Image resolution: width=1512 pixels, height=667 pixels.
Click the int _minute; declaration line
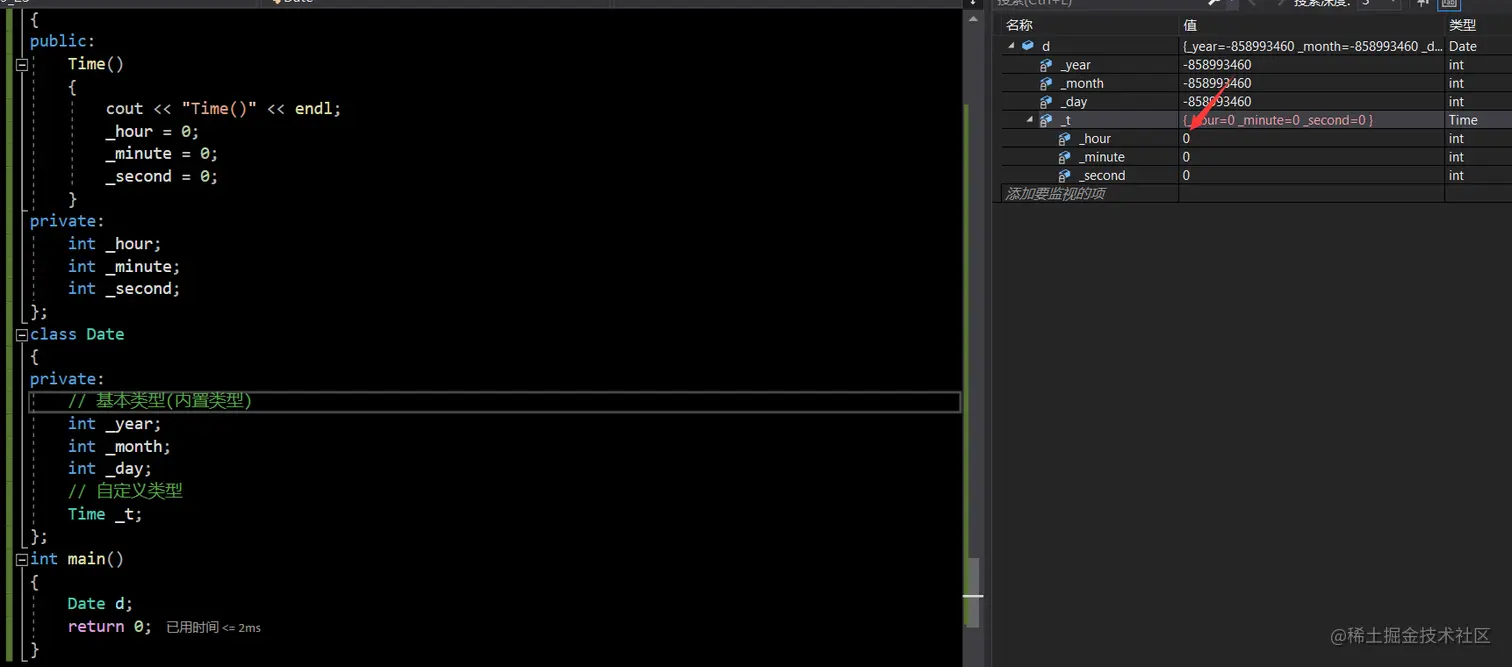(x=124, y=267)
